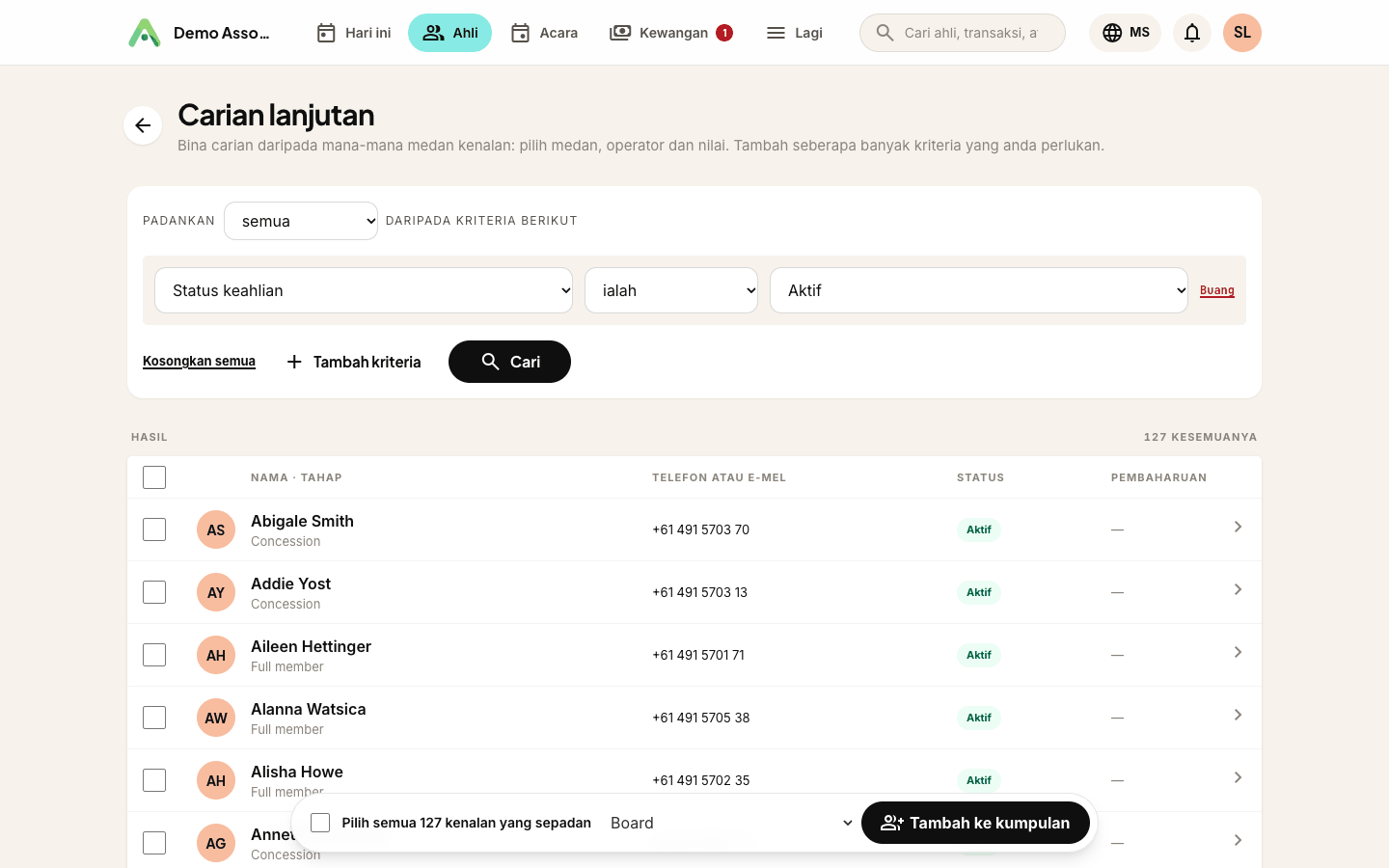
Task: Click the Kewangan notification badge
Action: click(x=724, y=33)
